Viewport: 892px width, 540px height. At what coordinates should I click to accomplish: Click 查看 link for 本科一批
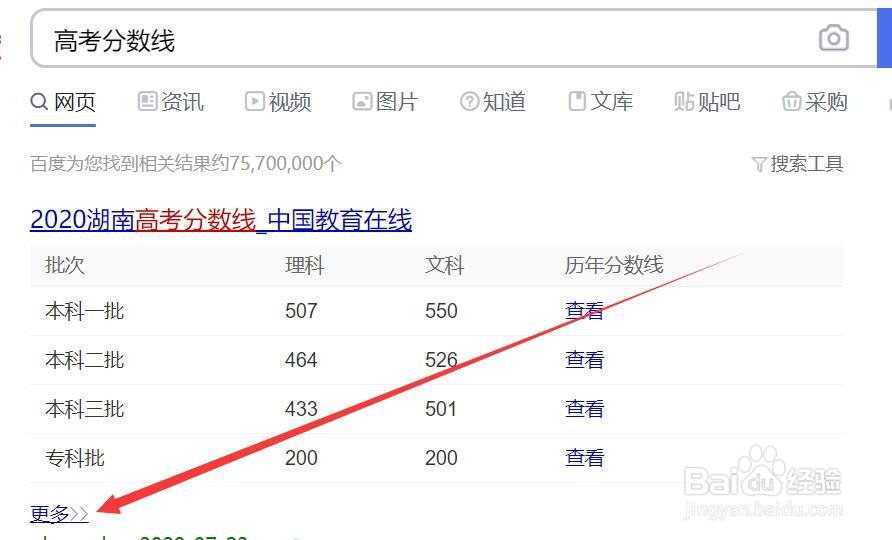point(584,311)
